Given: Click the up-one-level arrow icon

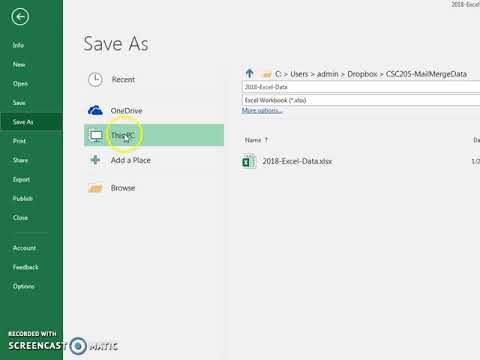Looking at the screenshot, I should pyautogui.click(x=249, y=73).
